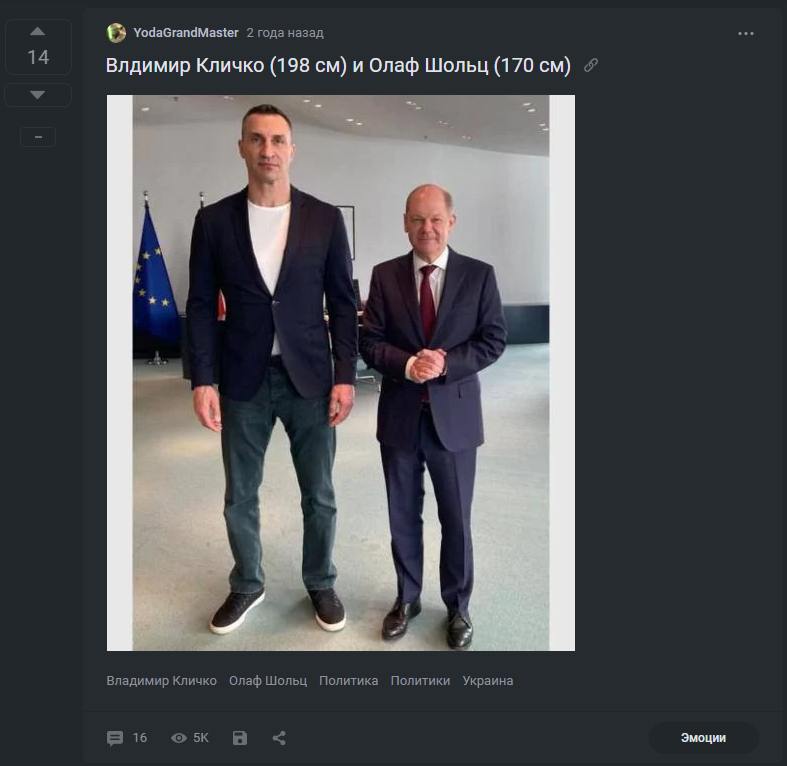Click the Политики tag
This screenshot has width=787, height=766.
coord(420,681)
